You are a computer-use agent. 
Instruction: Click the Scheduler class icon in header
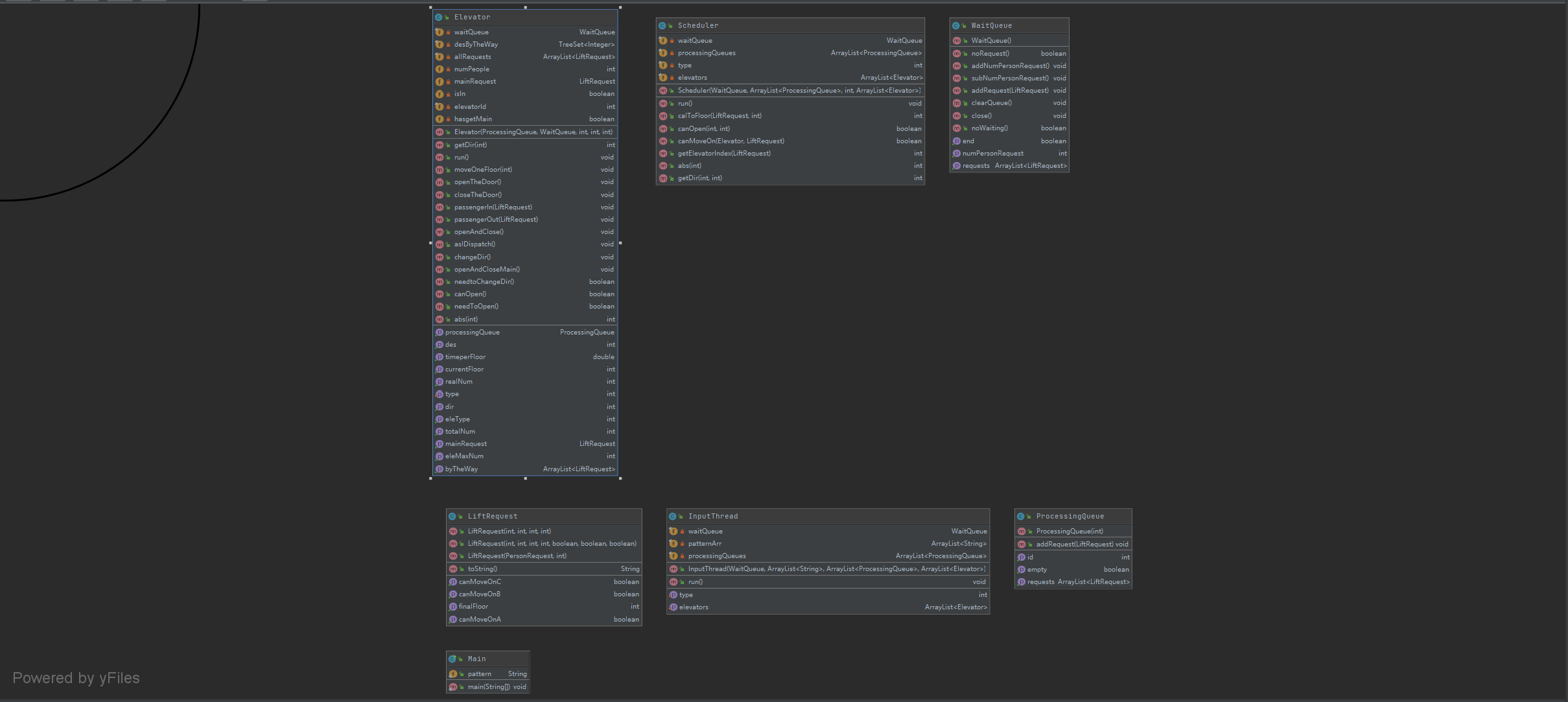coord(662,26)
